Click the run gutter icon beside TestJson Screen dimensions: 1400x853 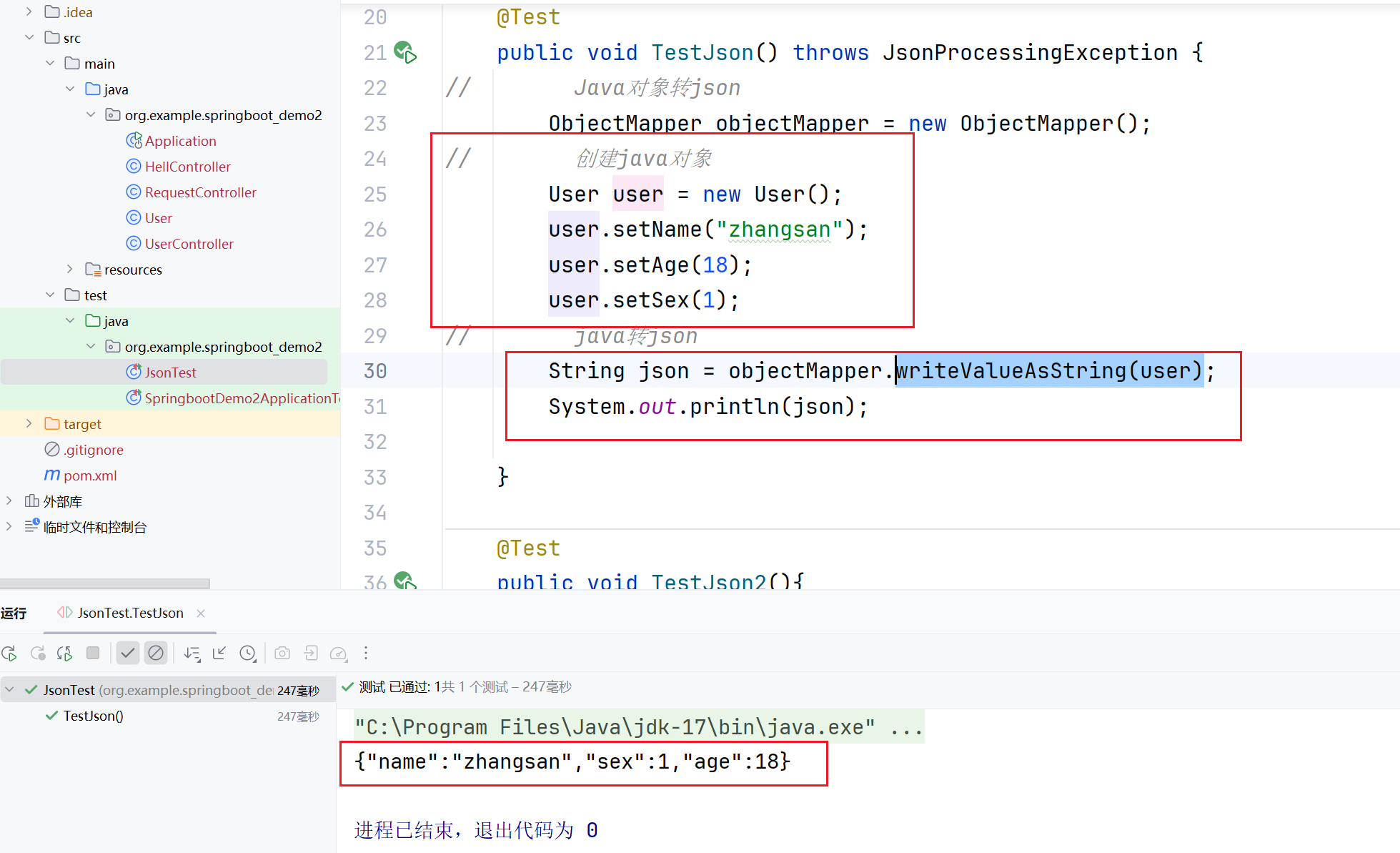(405, 52)
